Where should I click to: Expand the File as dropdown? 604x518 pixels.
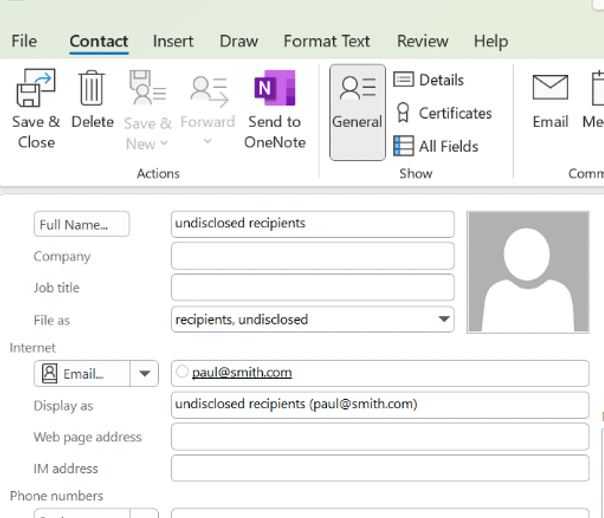pos(443,320)
